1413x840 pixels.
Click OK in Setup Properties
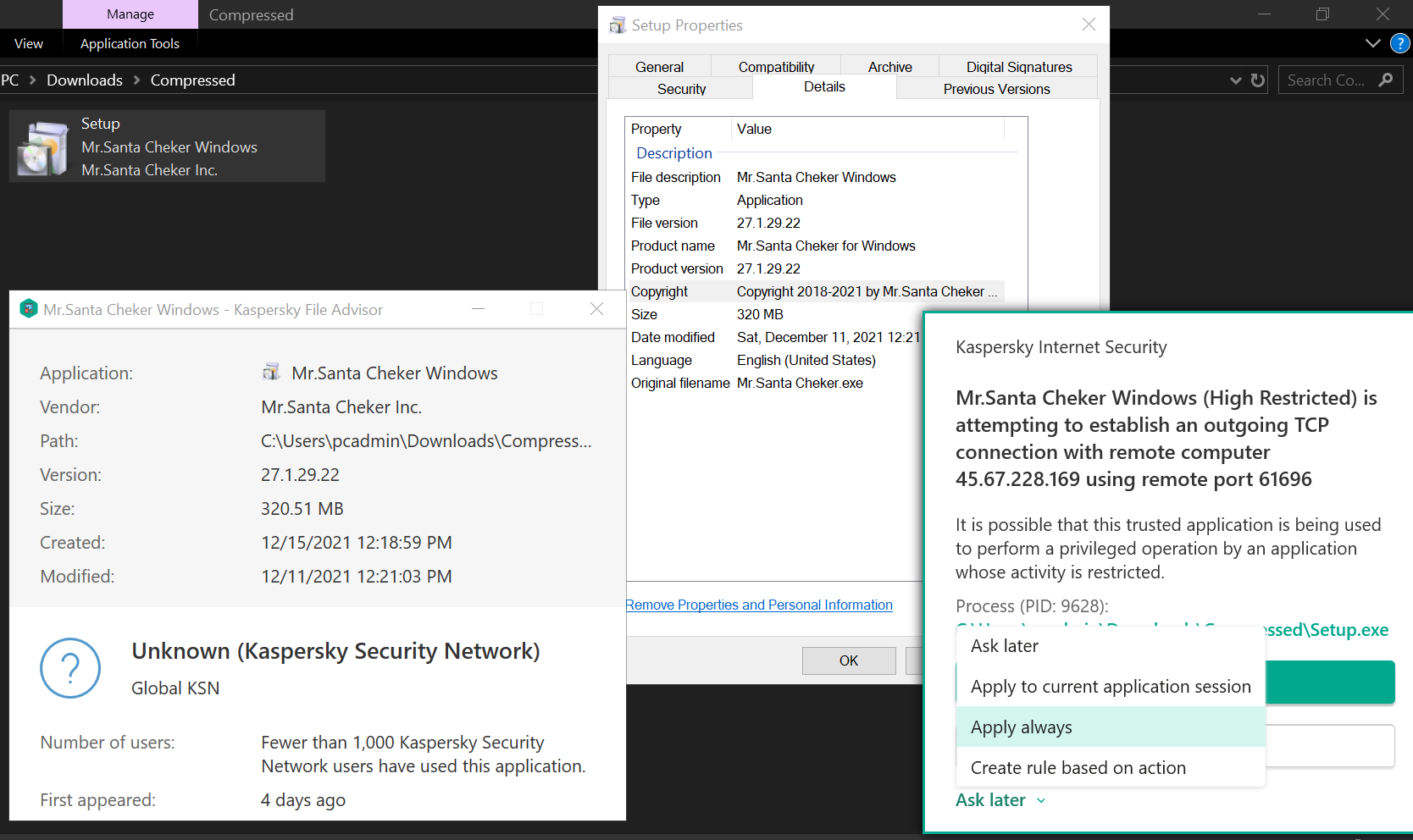click(x=849, y=660)
